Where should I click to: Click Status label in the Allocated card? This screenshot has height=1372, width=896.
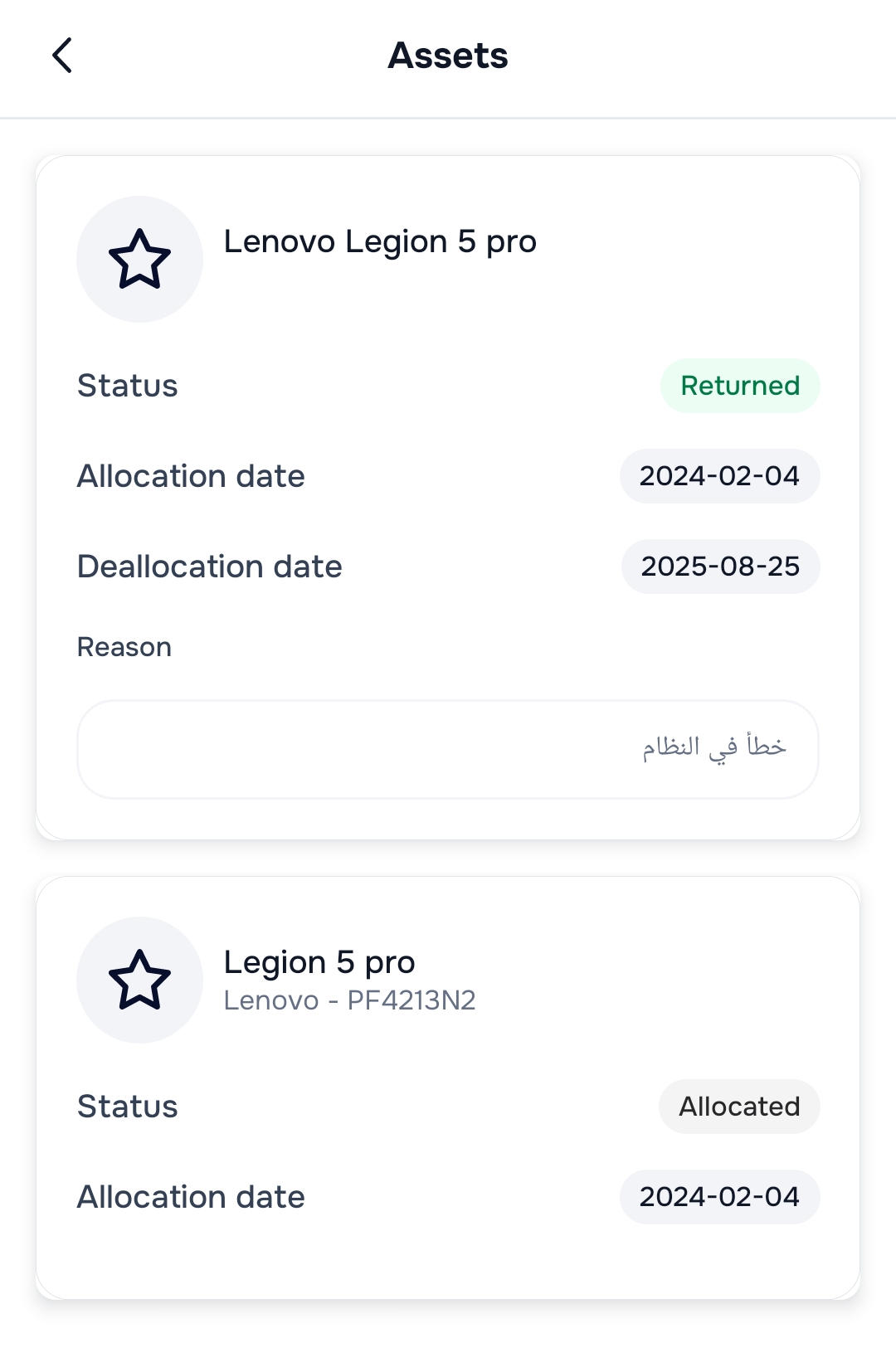tap(127, 1107)
